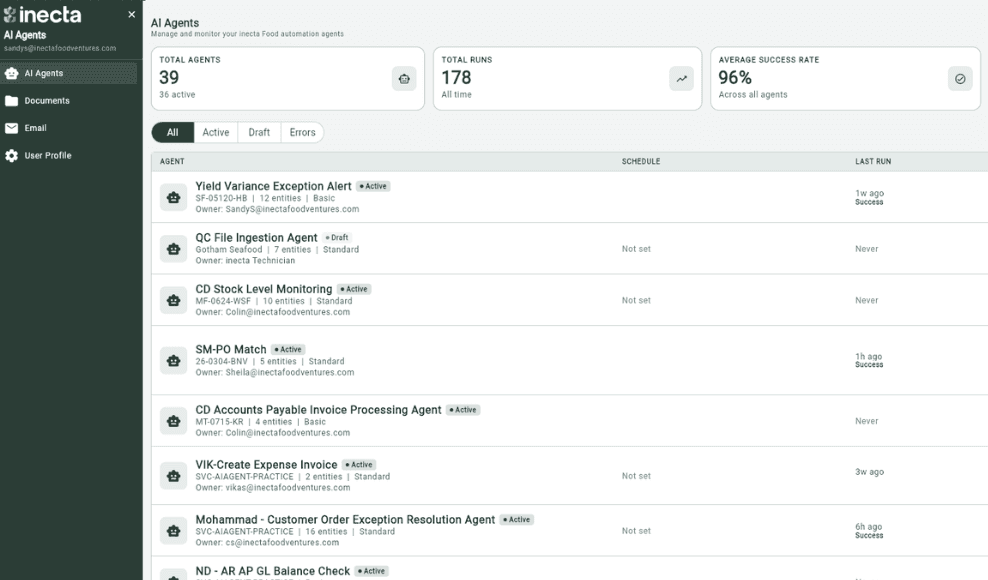988x580 pixels.
Task: Click Active badge on VIK-Create Expense Invoice
Action: click(x=359, y=465)
